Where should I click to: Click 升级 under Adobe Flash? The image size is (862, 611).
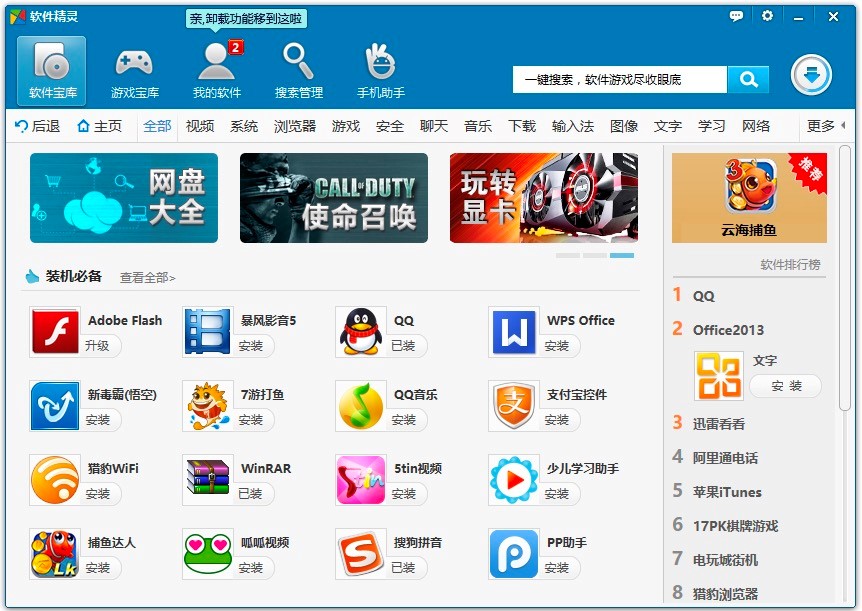click(97, 345)
